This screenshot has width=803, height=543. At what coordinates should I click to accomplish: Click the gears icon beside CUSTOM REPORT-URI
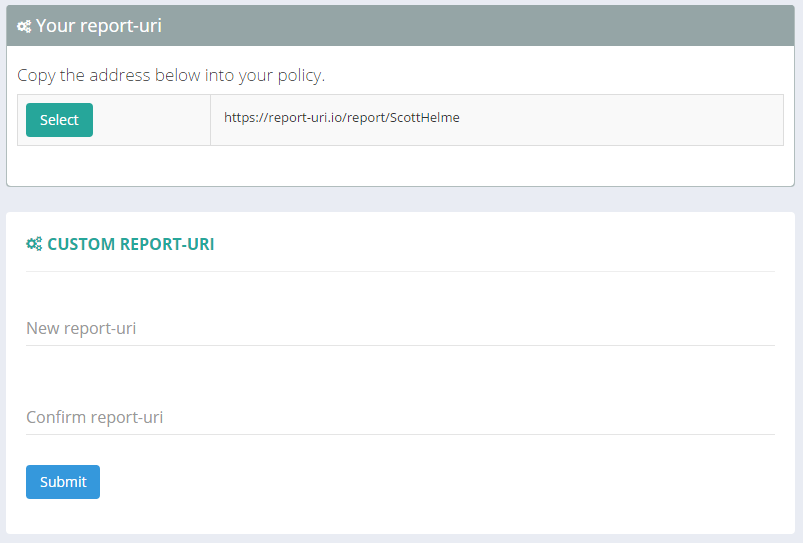pos(34,244)
